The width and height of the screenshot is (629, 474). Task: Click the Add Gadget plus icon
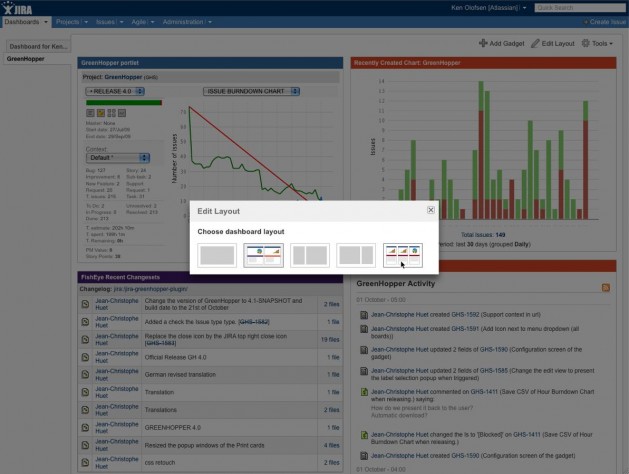coord(483,43)
